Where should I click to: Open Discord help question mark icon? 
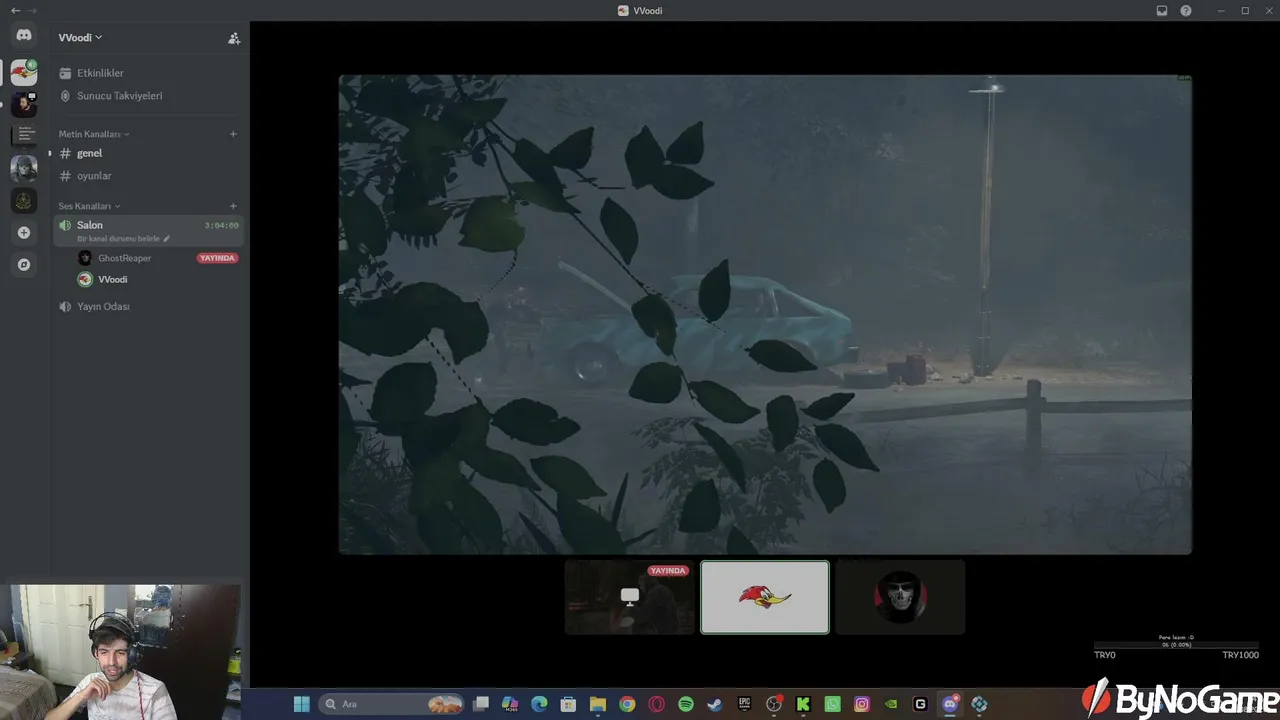[1186, 11]
